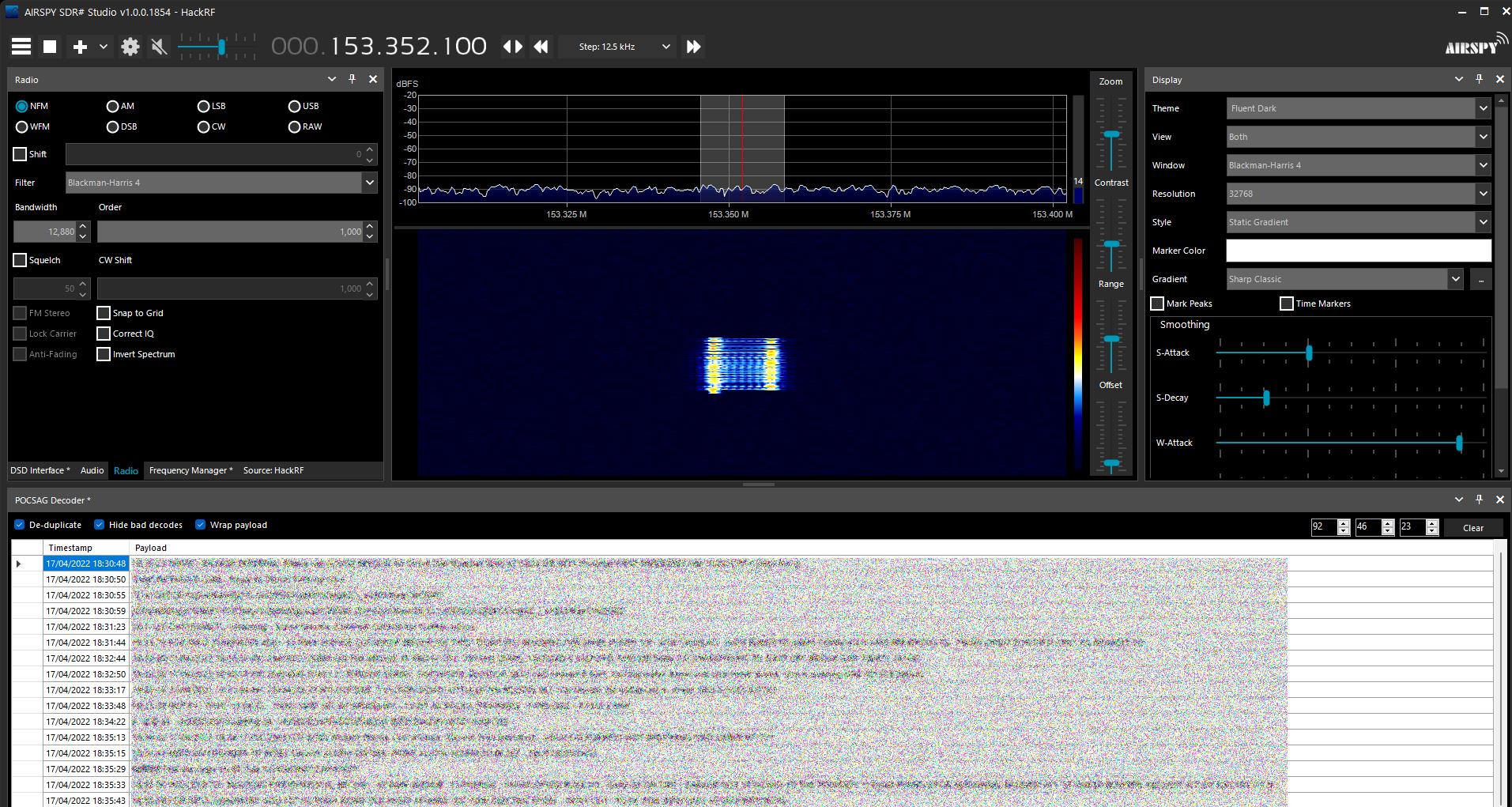Expand the dropdown arrow beside the plus icon

(104, 47)
